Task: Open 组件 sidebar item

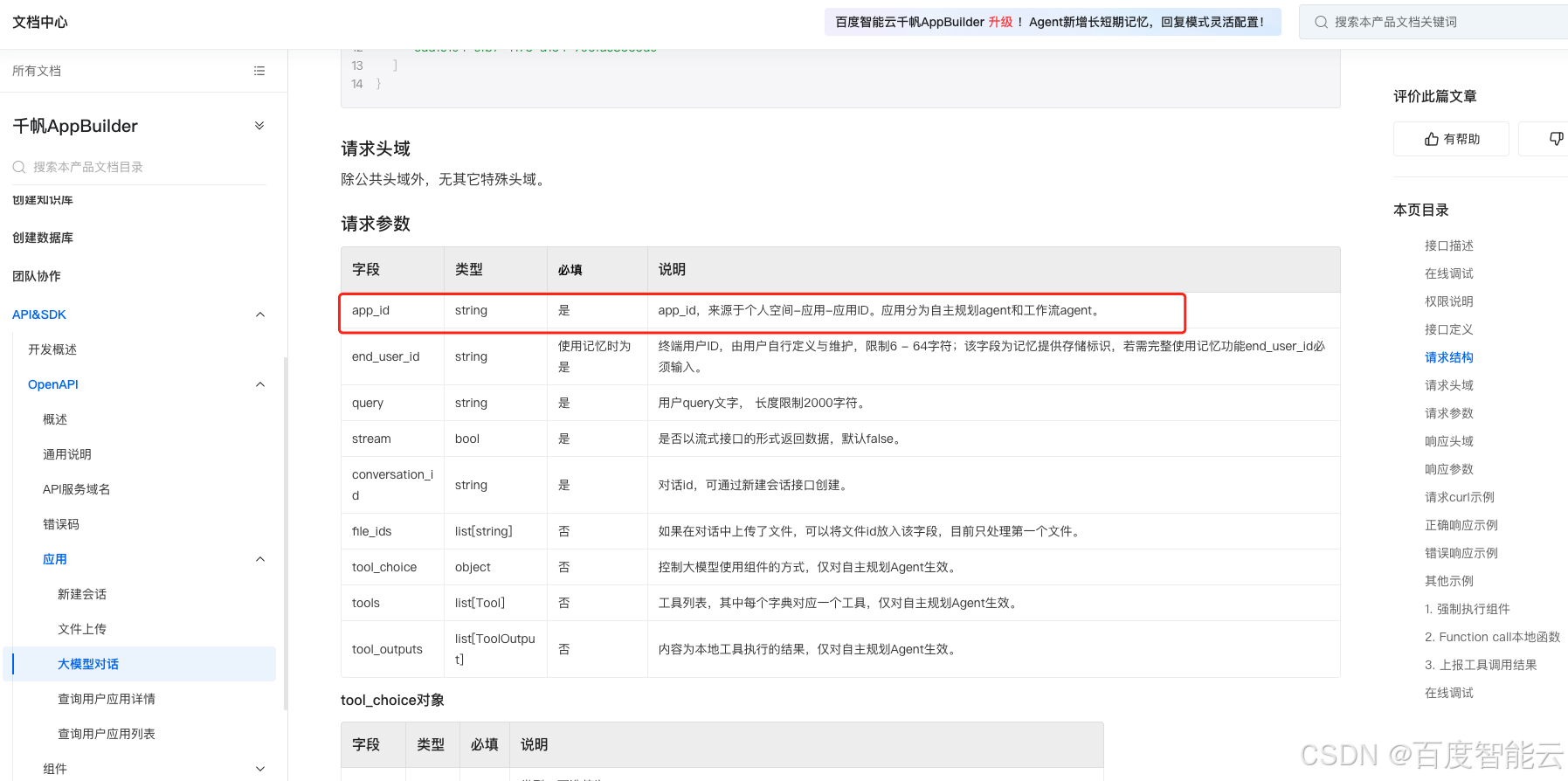Action: point(55,769)
